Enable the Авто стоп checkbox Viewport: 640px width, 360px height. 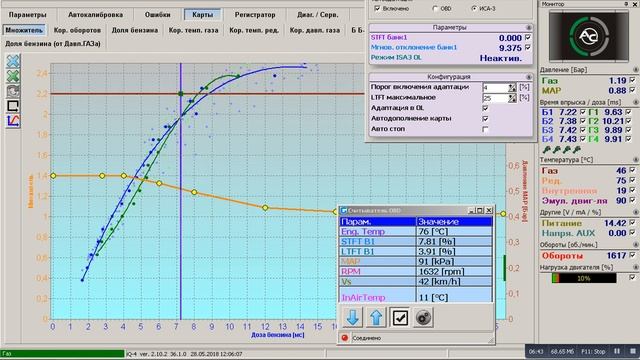[485, 129]
